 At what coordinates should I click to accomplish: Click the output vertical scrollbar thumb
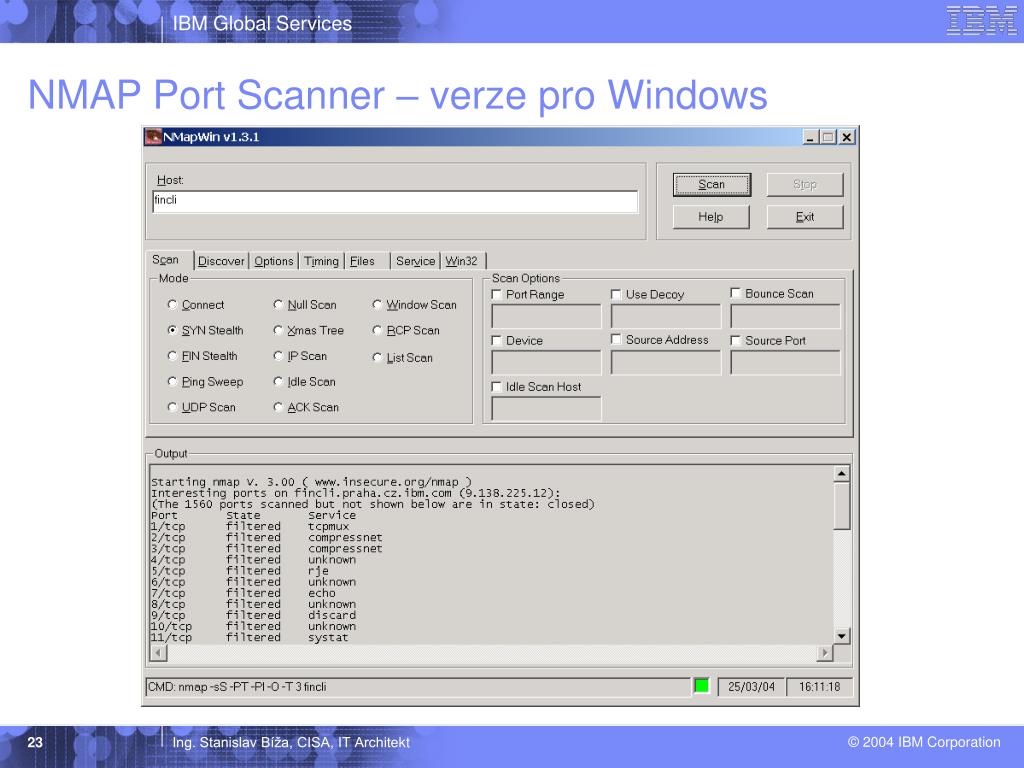coord(842,505)
